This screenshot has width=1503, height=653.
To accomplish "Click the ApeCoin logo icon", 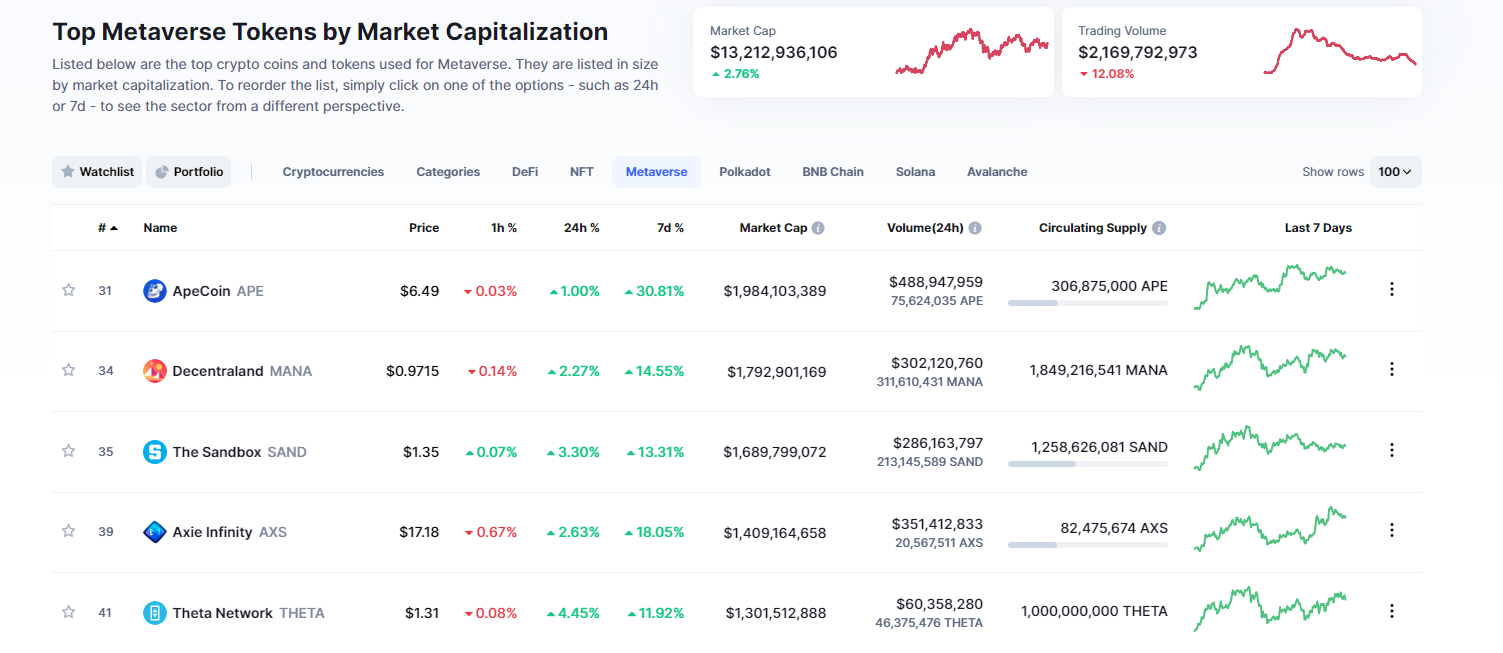I will [x=155, y=291].
